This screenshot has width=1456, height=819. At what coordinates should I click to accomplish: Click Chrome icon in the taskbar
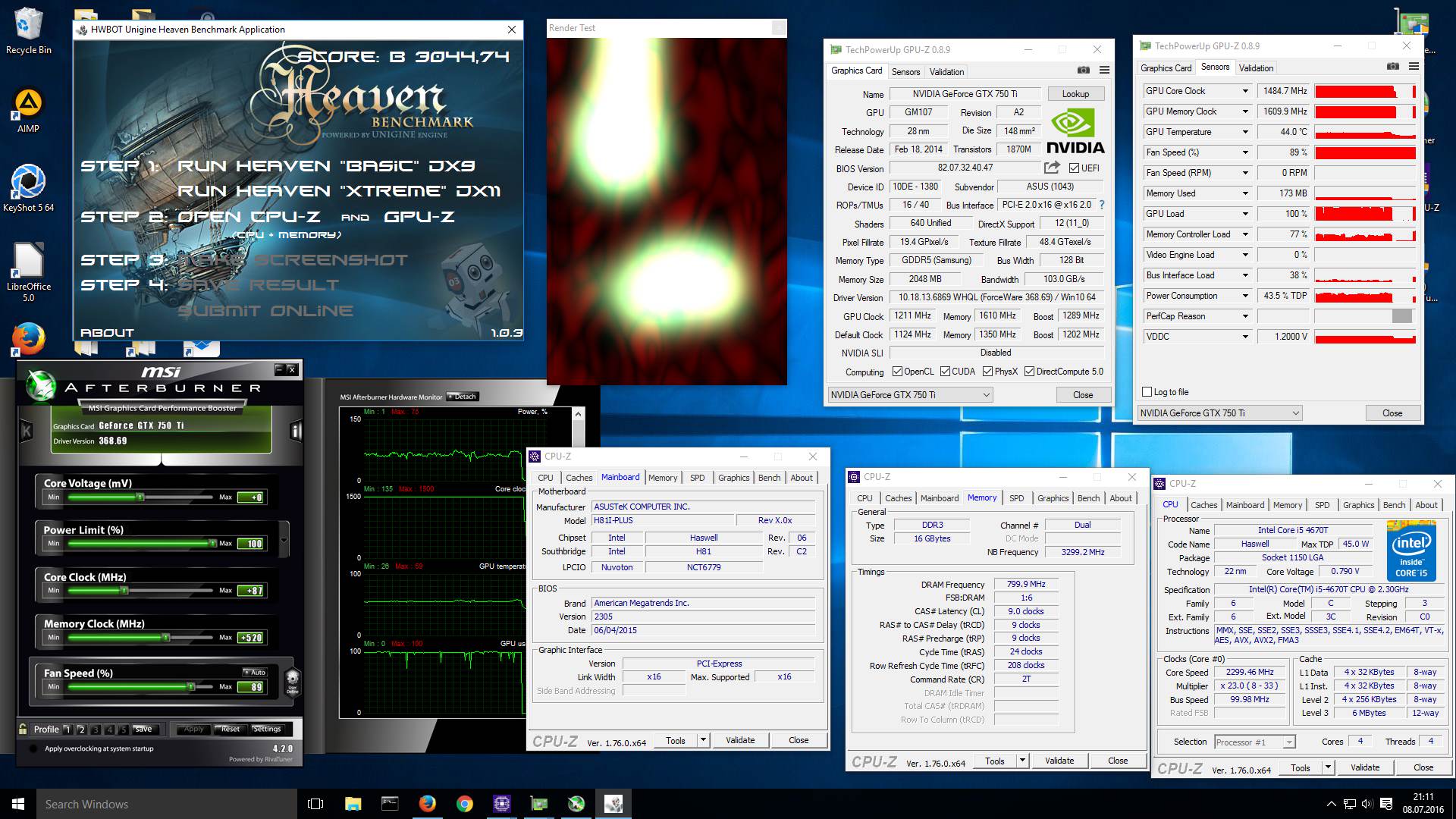[x=464, y=804]
